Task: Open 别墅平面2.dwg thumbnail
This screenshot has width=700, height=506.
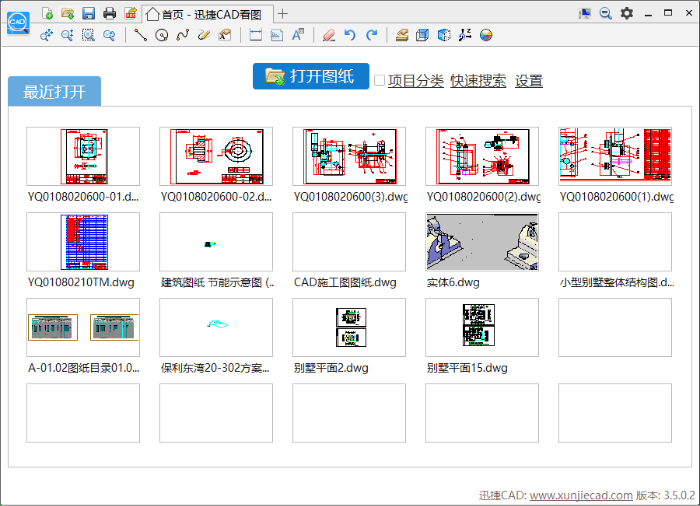Action: click(349, 327)
